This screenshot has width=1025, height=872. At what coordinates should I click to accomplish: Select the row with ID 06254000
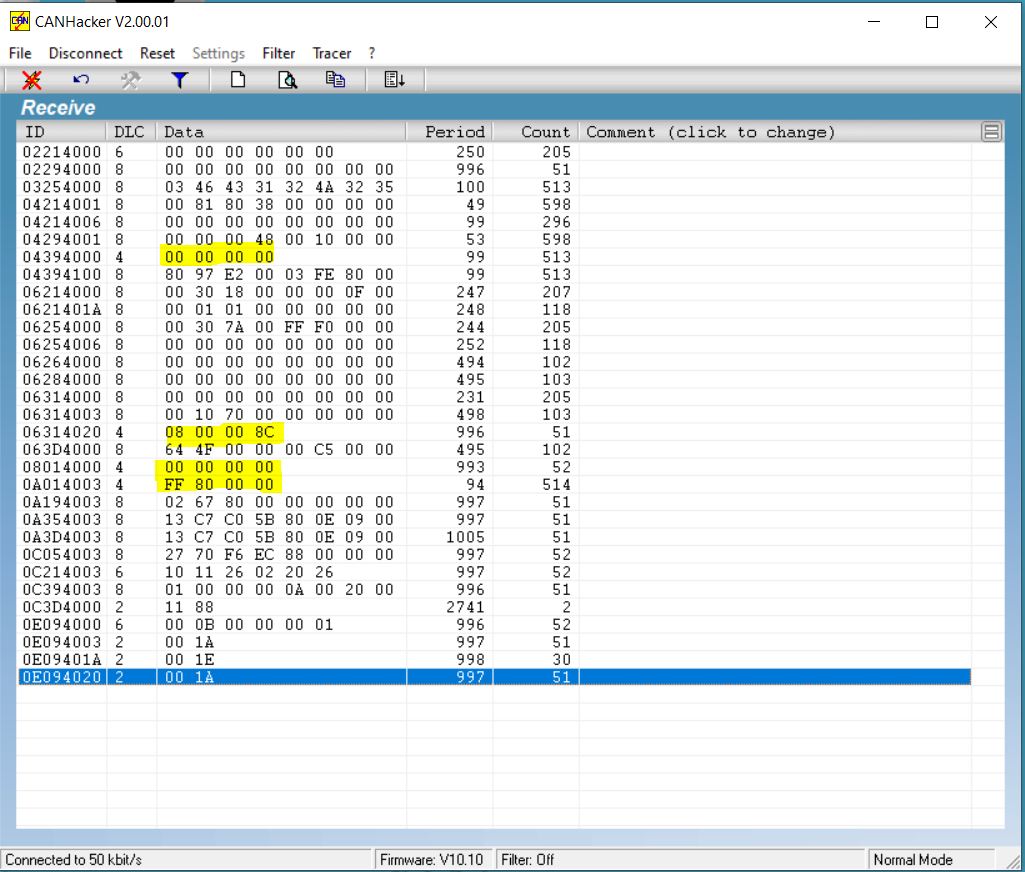(x=494, y=327)
